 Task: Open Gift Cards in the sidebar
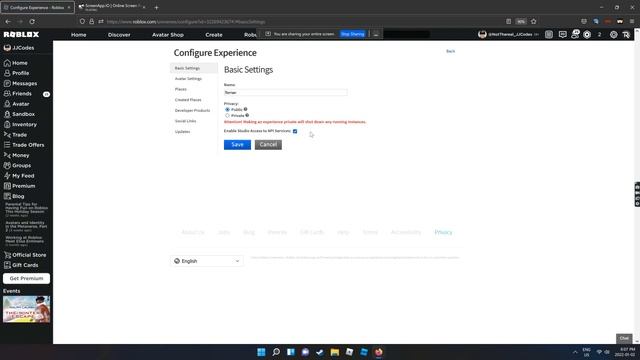(21, 265)
